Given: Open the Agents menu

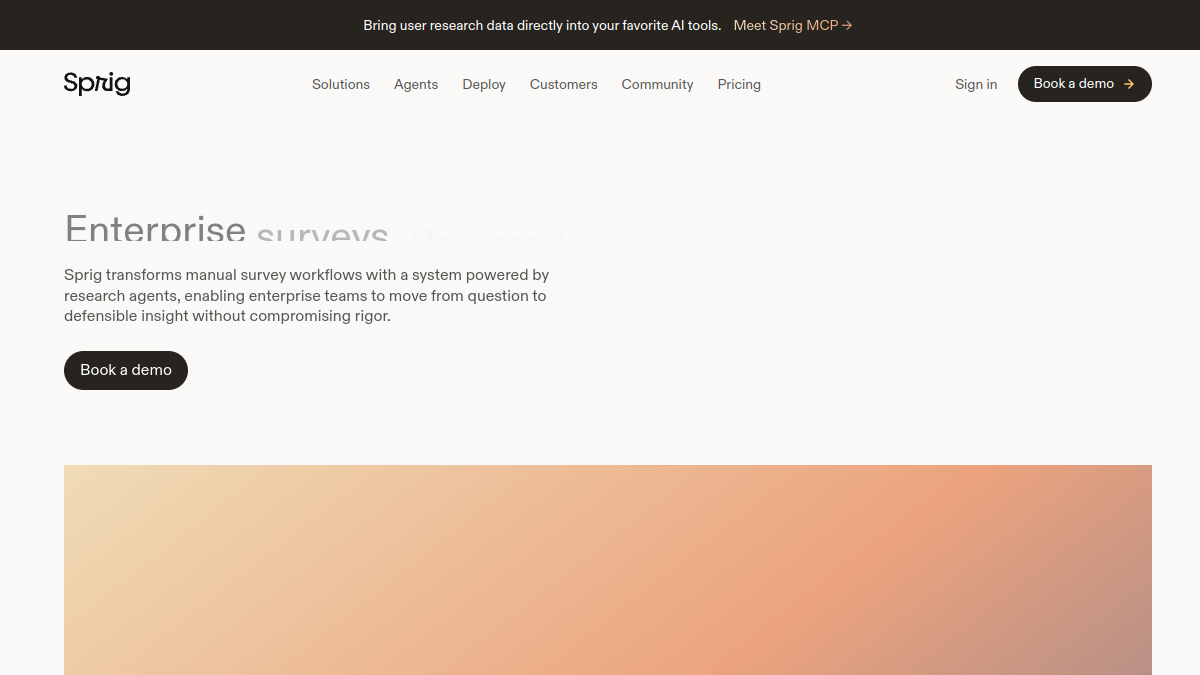Looking at the screenshot, I should pyautogui.click(x=416, y=85).
